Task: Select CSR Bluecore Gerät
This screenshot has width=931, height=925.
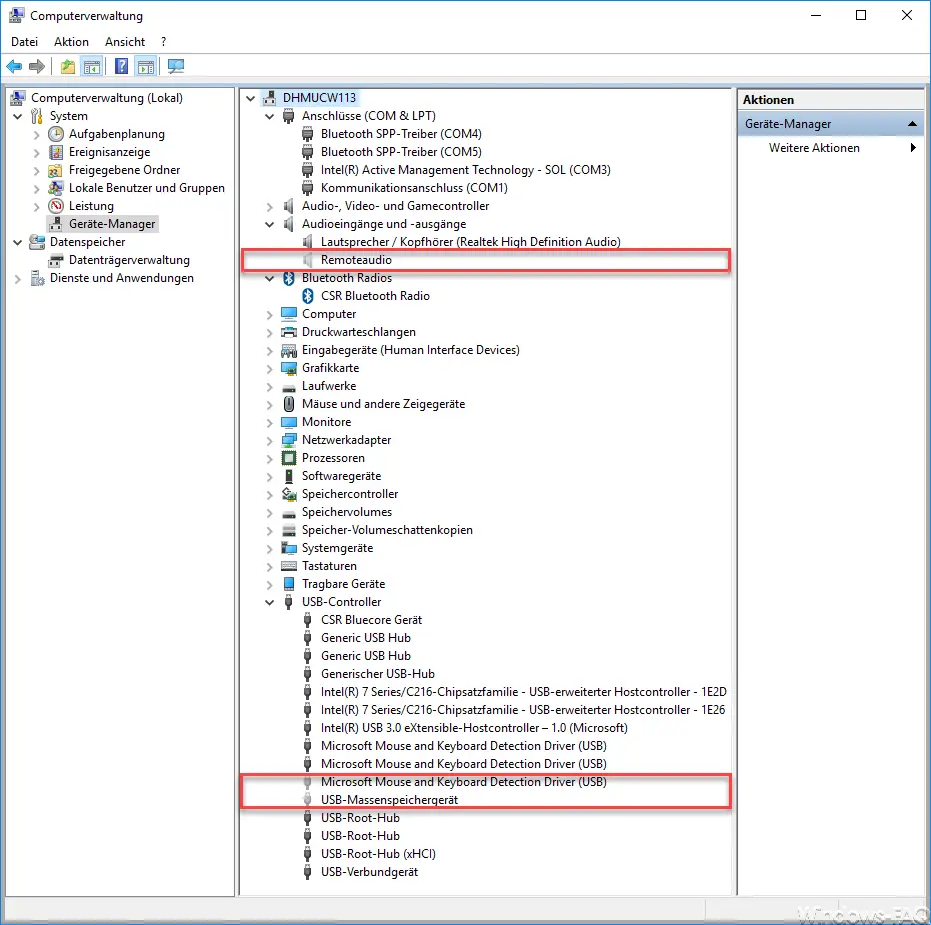Action: (372, 620)
